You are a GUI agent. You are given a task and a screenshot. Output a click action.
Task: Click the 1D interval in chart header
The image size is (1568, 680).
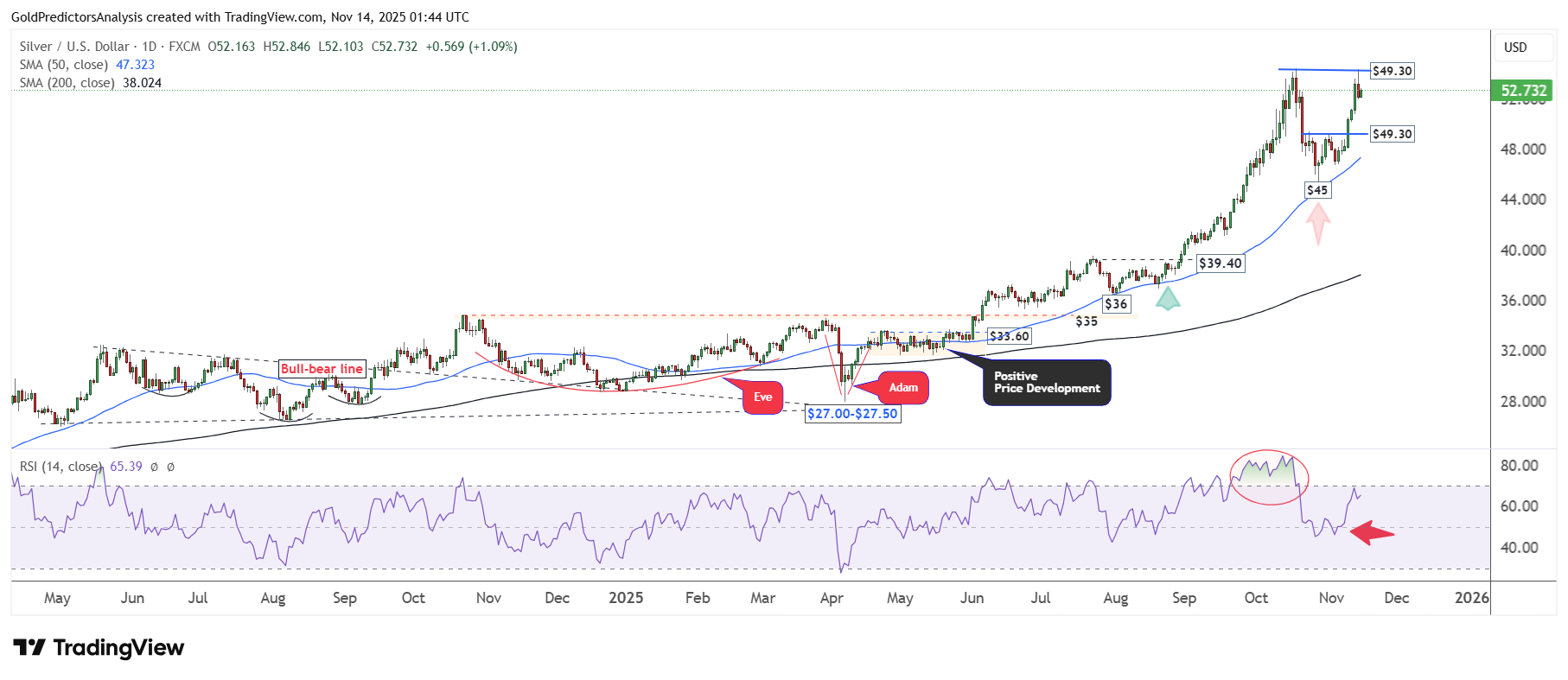[x=149, y=47]
